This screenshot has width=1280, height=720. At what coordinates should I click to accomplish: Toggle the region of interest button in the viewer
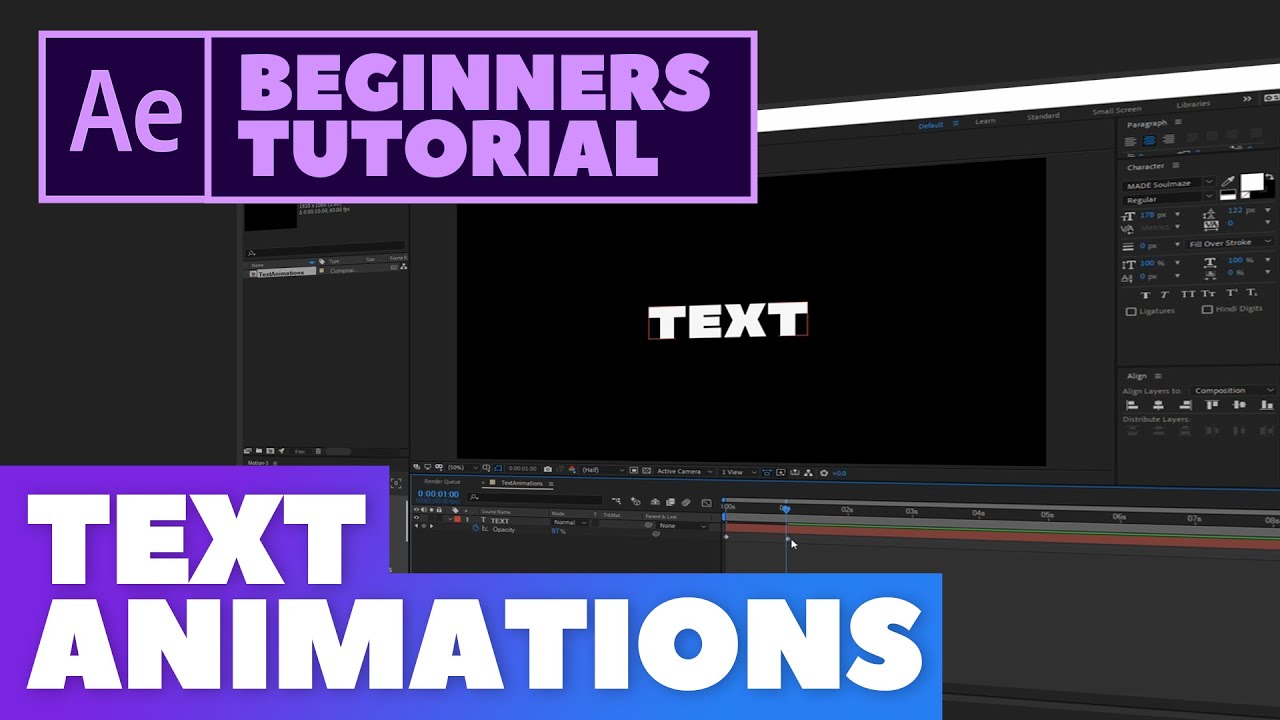tap(633, 471)
